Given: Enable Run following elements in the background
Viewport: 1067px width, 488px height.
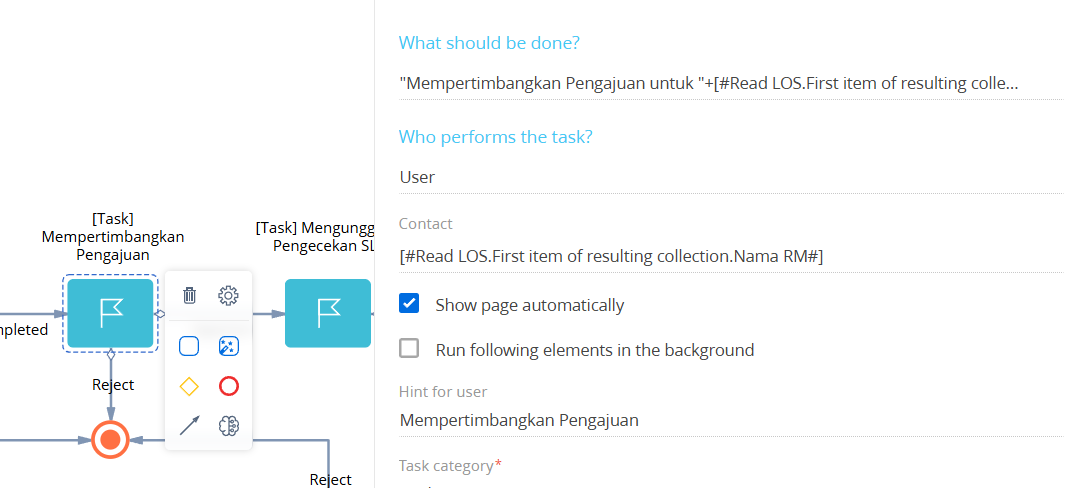Looking at the screenshot, I should pos(409,349).
